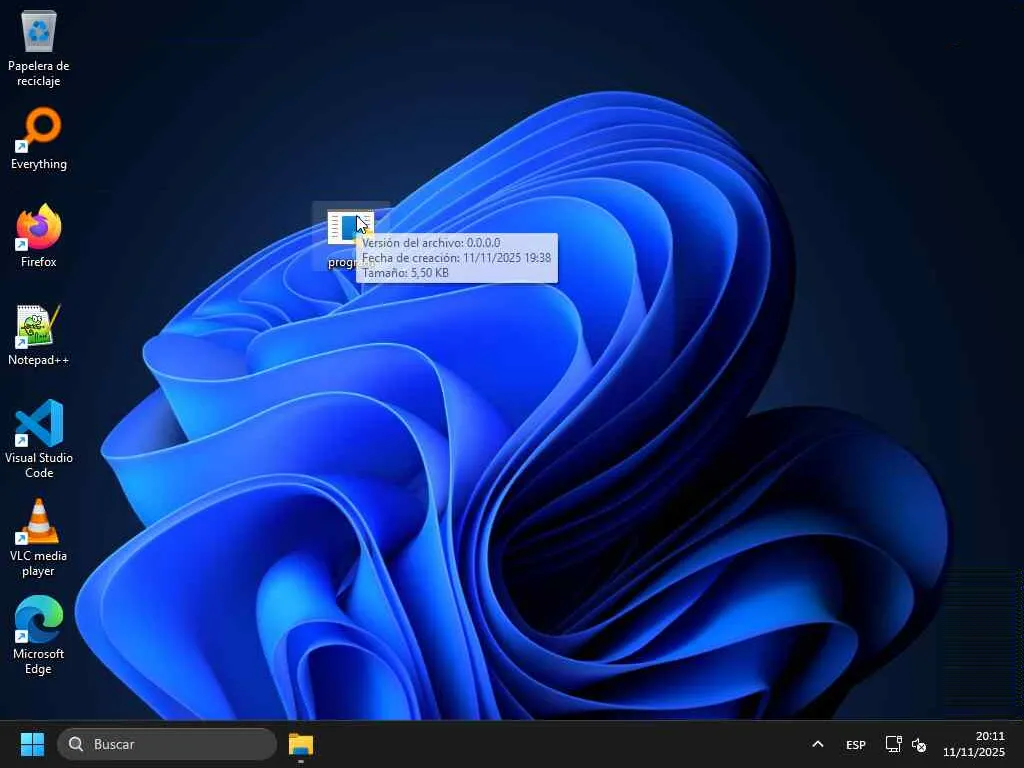Open the network status tray icon
Image resolution: width=1024 pixels, height=768 pixels.
(893, 744)
